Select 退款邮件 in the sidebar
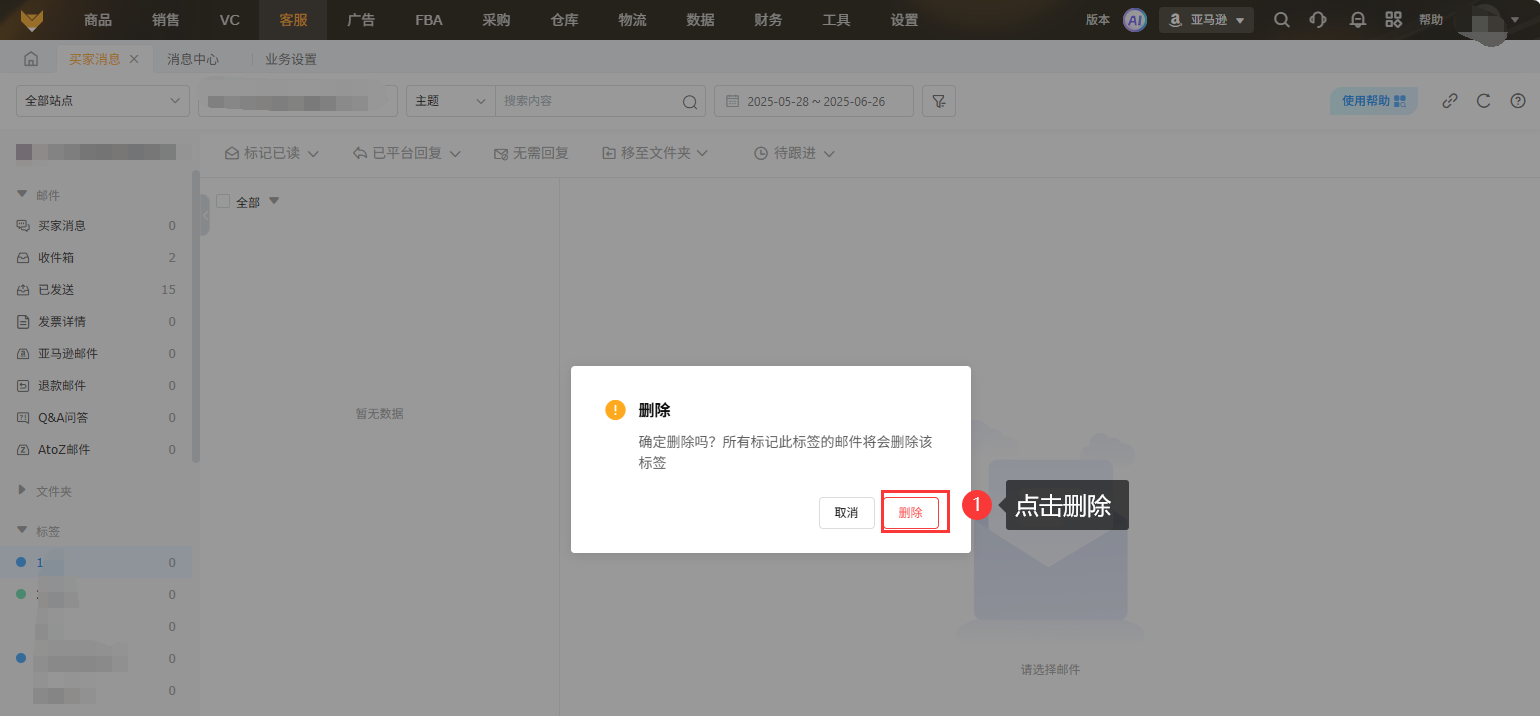The width and height of the screenshot is (1540, 716). (x=96, y=386)
